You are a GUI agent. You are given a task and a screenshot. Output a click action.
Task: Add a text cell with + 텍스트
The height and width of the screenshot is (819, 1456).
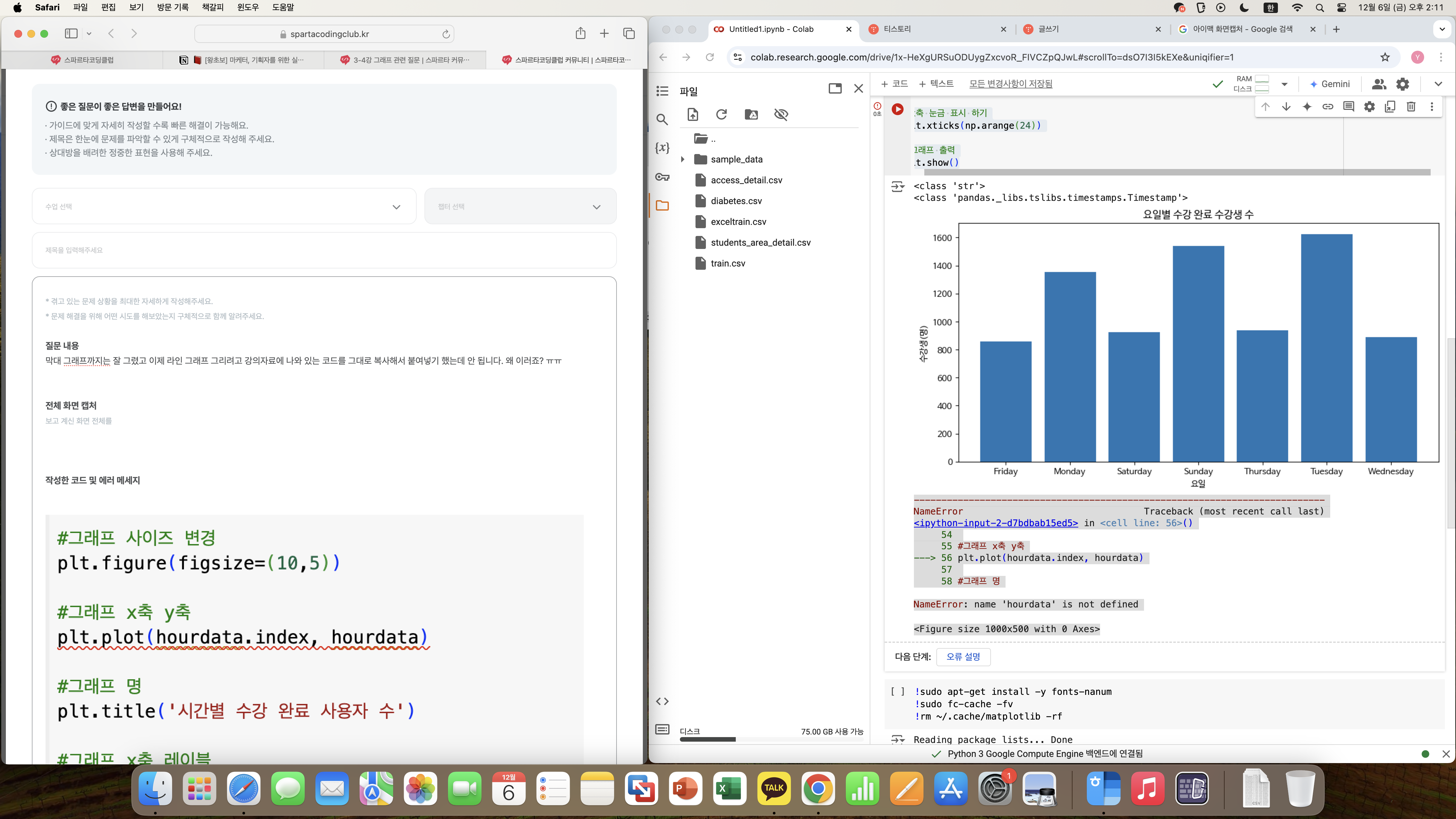tap(936, 84)
